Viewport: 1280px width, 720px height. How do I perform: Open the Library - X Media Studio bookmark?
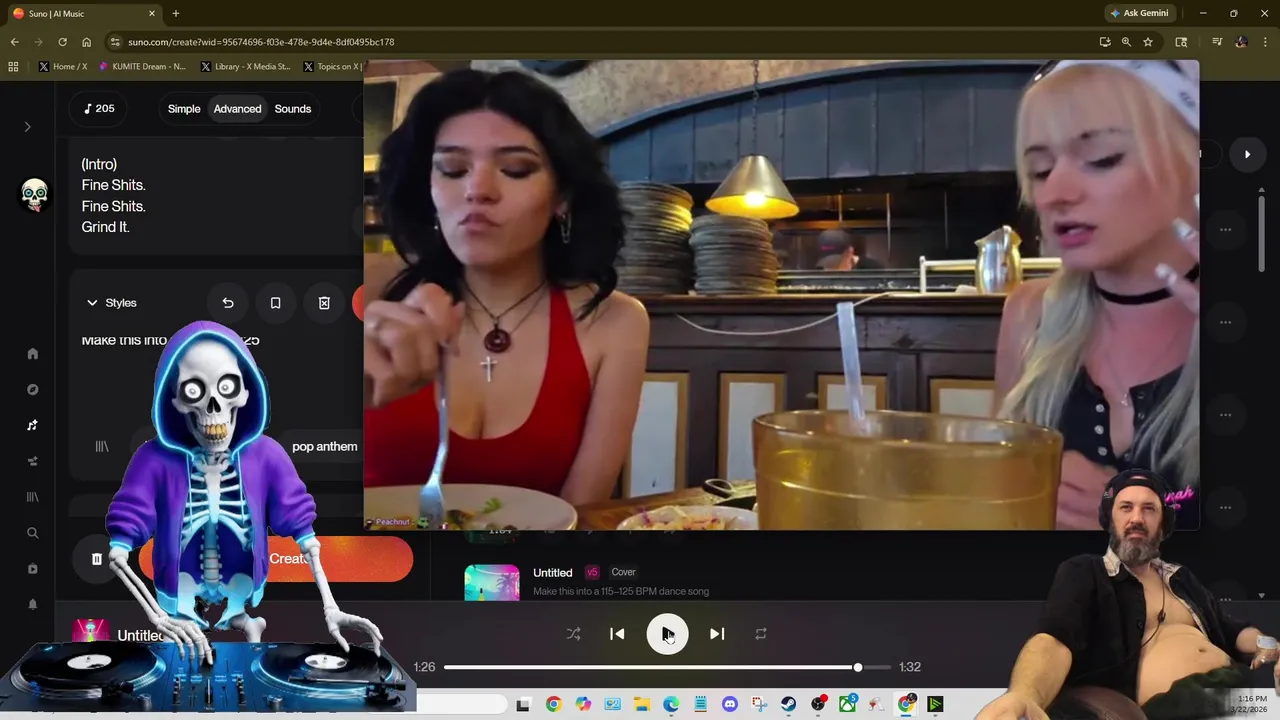[246, 67]
